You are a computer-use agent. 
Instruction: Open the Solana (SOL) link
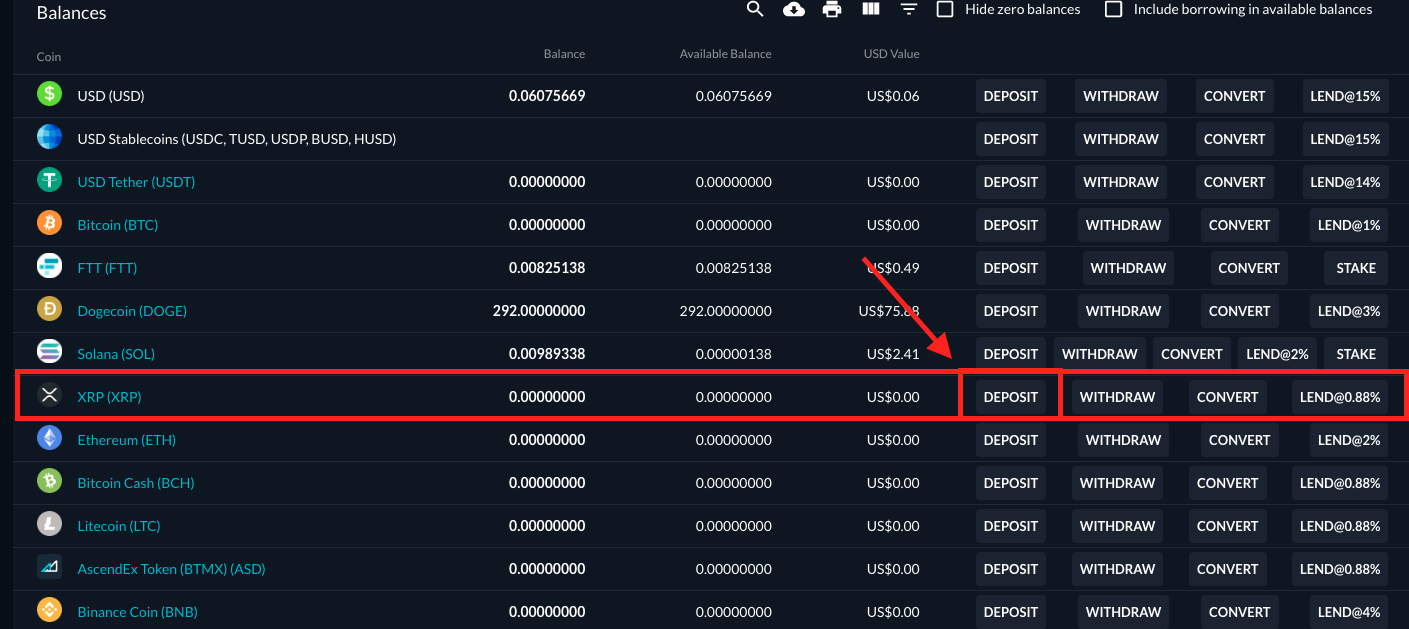116,354
